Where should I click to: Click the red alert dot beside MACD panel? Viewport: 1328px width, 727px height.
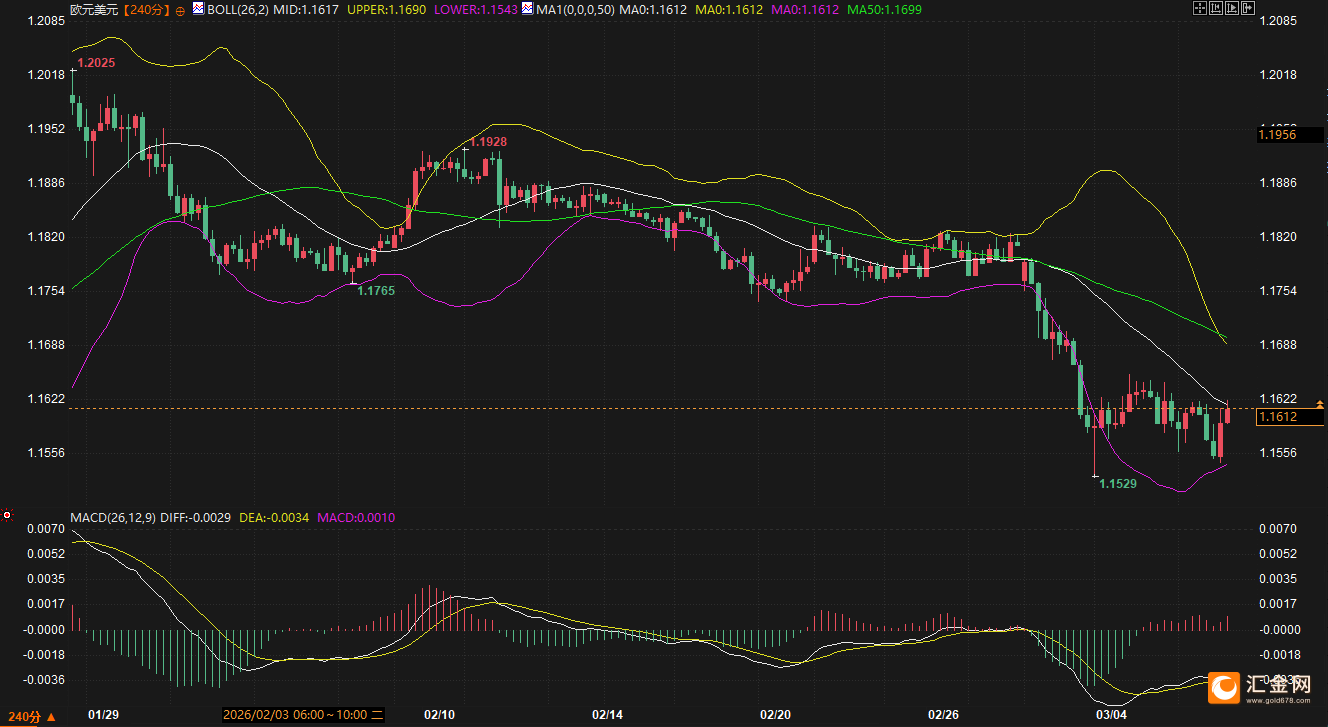[x=7, y=516]
